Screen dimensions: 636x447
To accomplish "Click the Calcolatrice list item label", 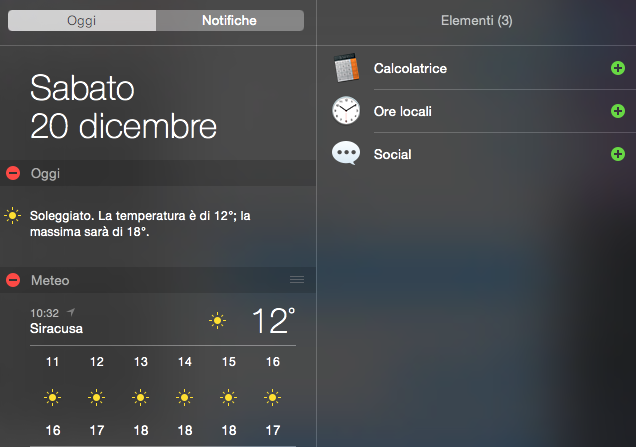I will [410, 68].
